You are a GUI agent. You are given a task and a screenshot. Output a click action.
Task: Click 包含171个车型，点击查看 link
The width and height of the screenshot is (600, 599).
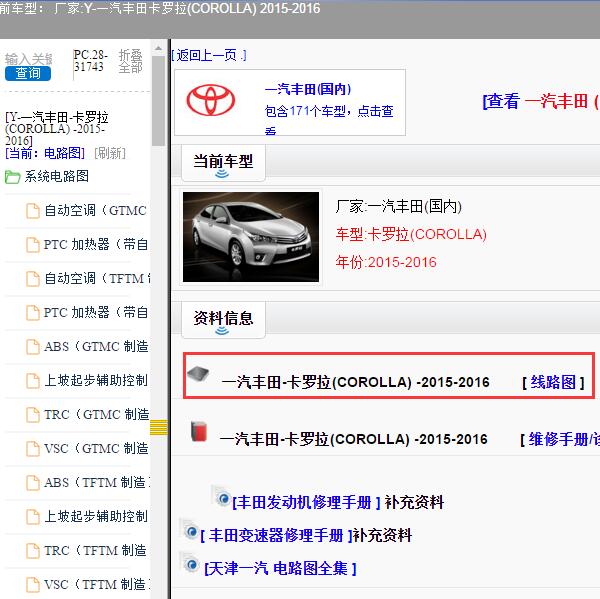(x=329, y=120)
